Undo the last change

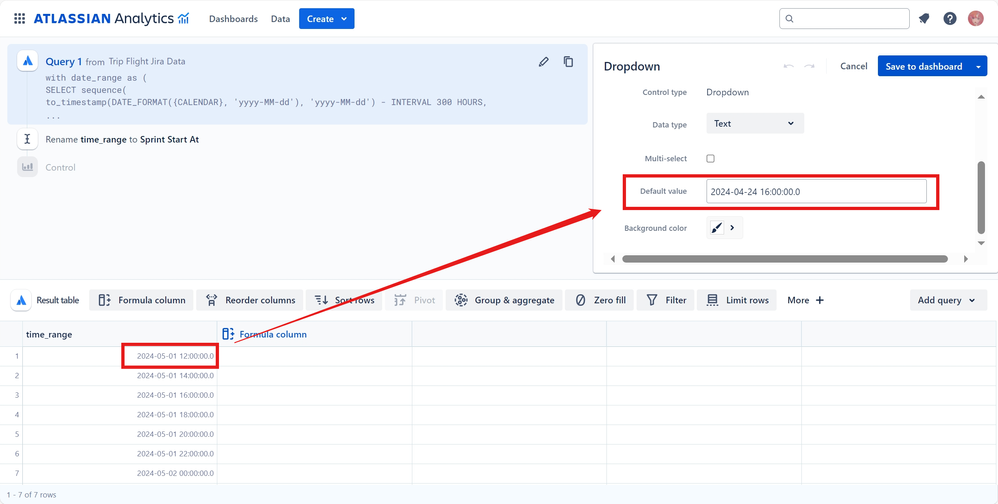click(789, 66)
